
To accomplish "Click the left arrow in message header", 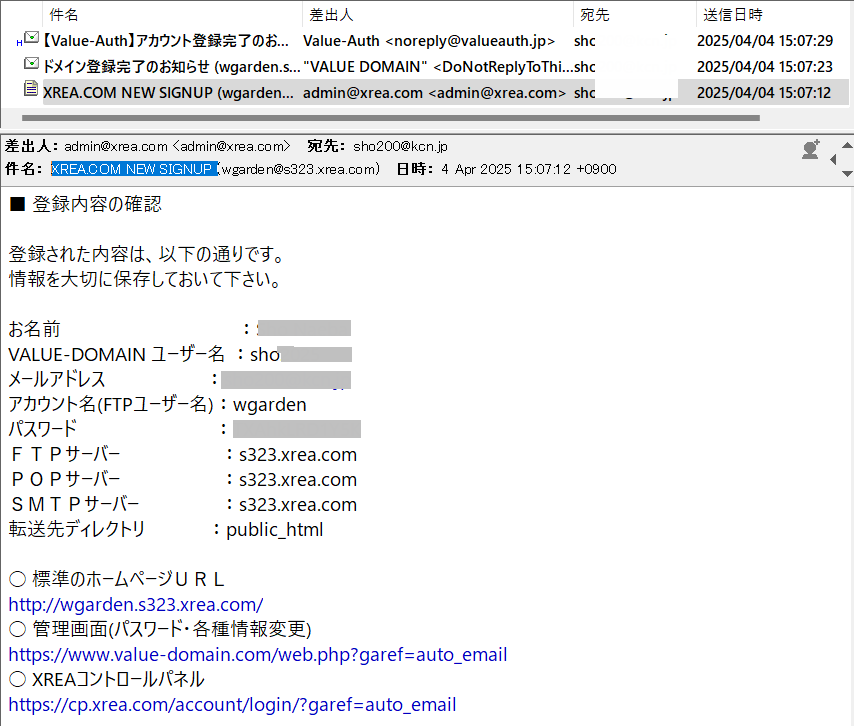I will [x=834, y=158].
